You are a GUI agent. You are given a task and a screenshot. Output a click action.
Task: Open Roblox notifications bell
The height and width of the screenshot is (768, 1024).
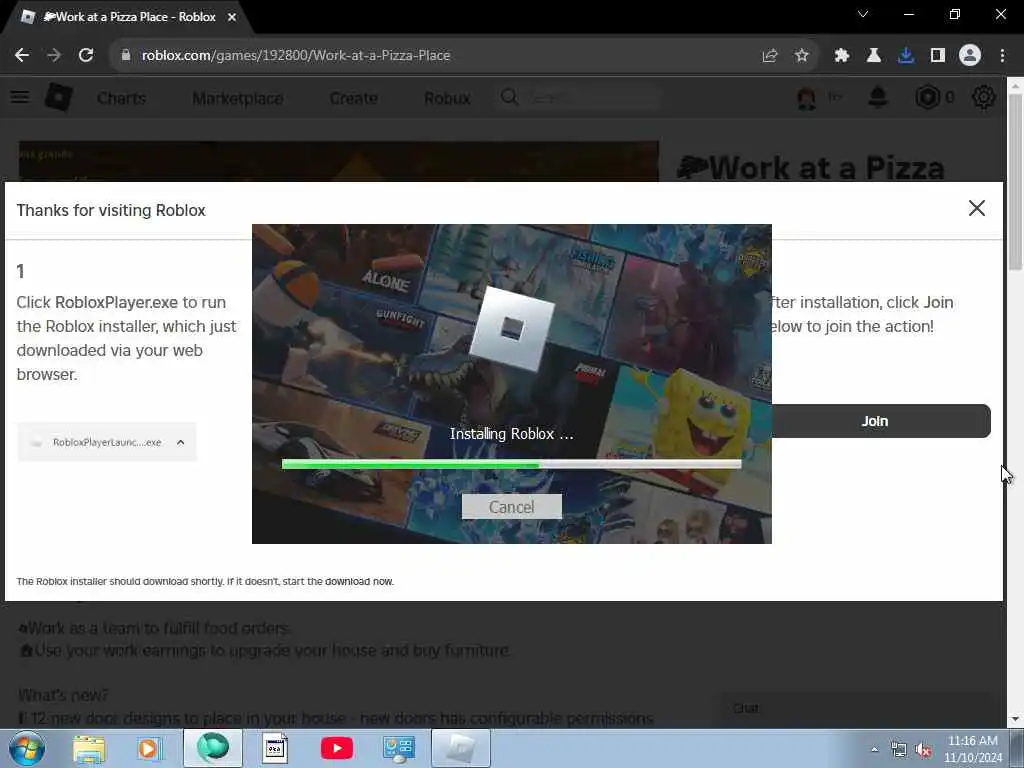tap(878, 97)
